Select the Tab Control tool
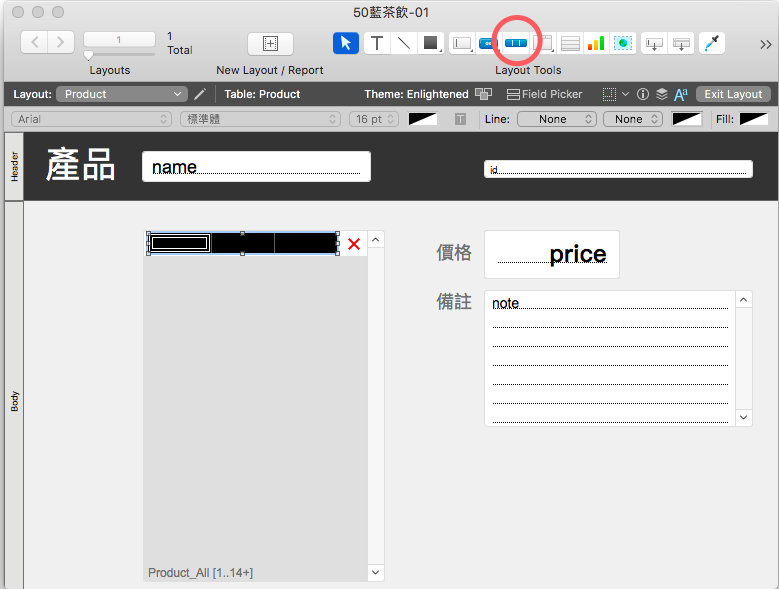779x589 pixels. pos(544,43)
